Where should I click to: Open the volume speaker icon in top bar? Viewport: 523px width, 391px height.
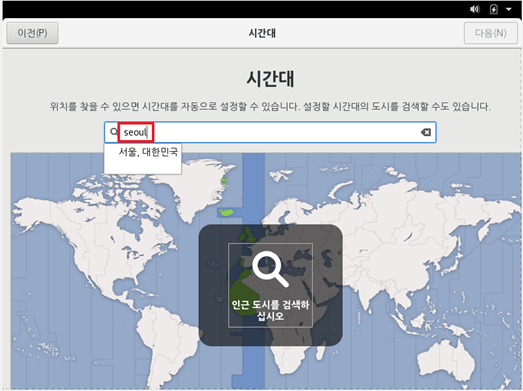474,9
